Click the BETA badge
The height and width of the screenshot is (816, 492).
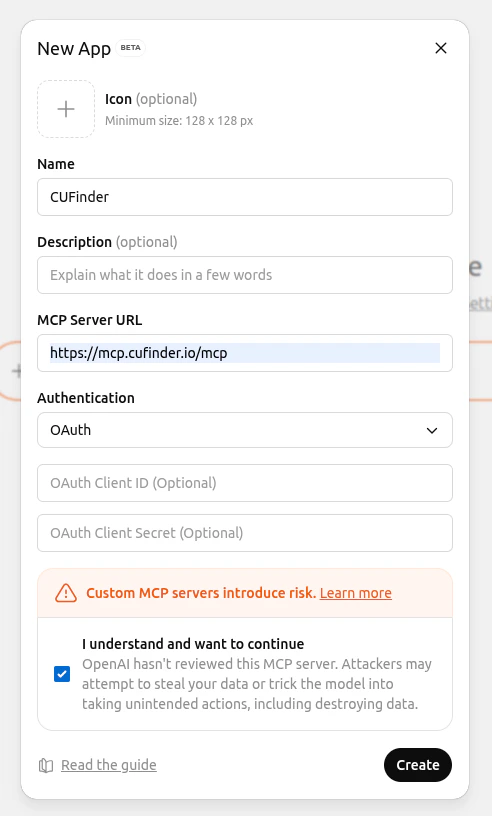coord(131,47)
